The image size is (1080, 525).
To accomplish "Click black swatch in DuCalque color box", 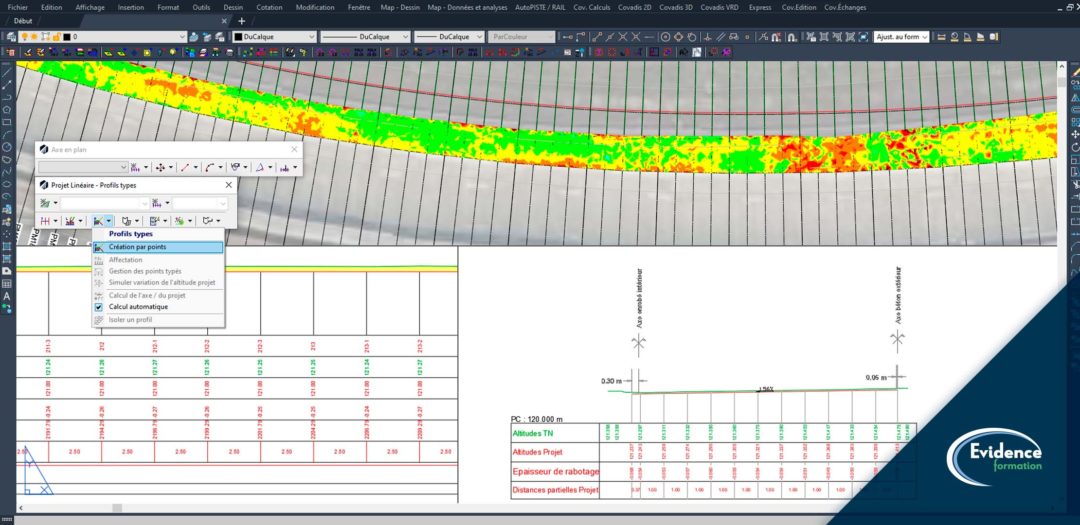I will point(238,37).
